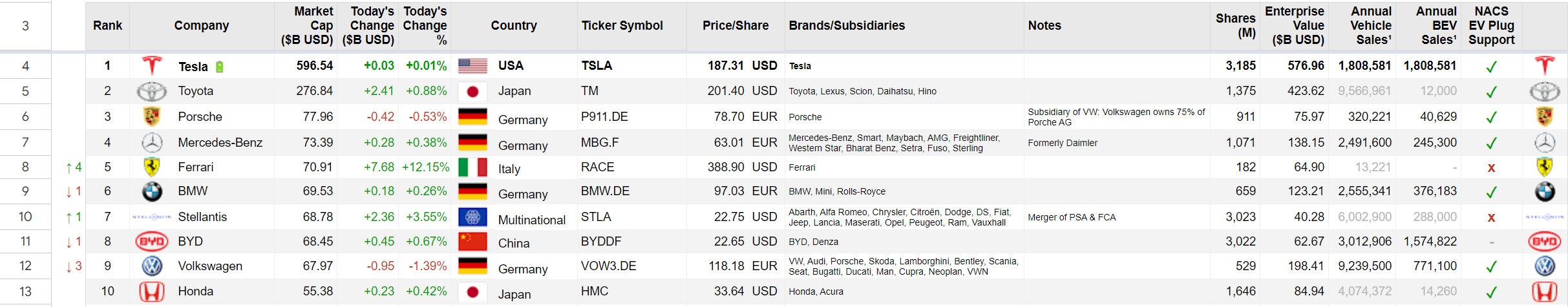Viewport: 1568px width, 307px height.
Task: Click Ferrari's red X in NACS column
Action: point(1491,167)
